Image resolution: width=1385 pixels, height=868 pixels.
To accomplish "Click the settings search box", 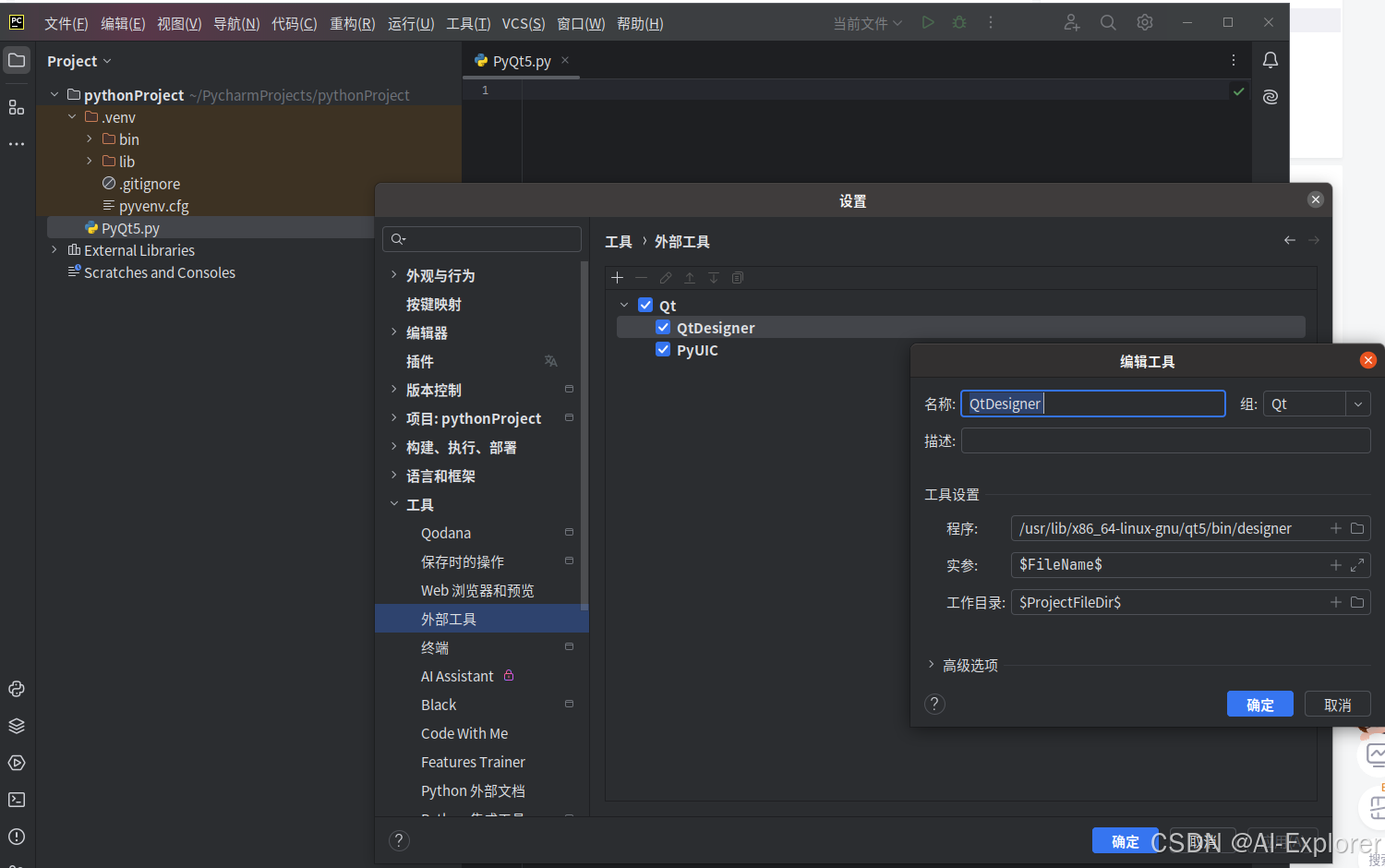I will point(482,239).
